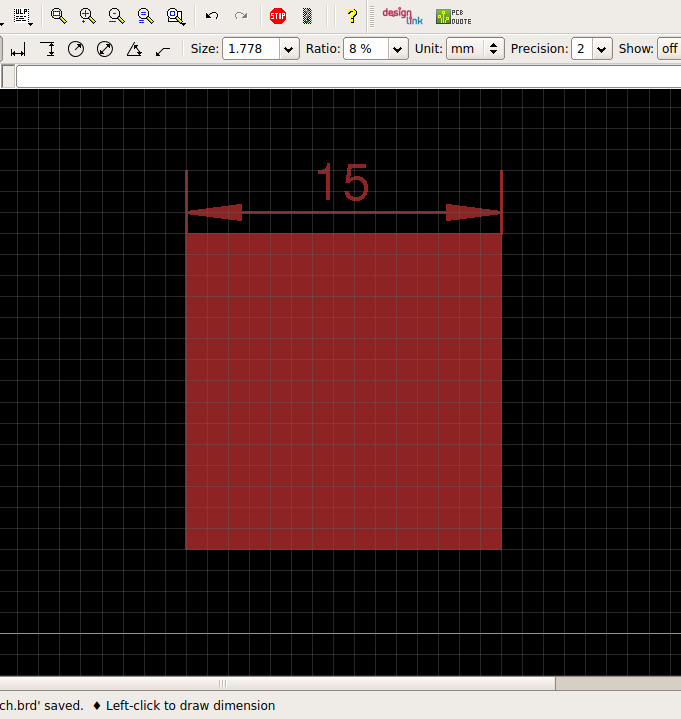The height and width of the screenshot is (719, 681).
Task: Open the Ratio dropdown arrow
Action: click(398, 49)
